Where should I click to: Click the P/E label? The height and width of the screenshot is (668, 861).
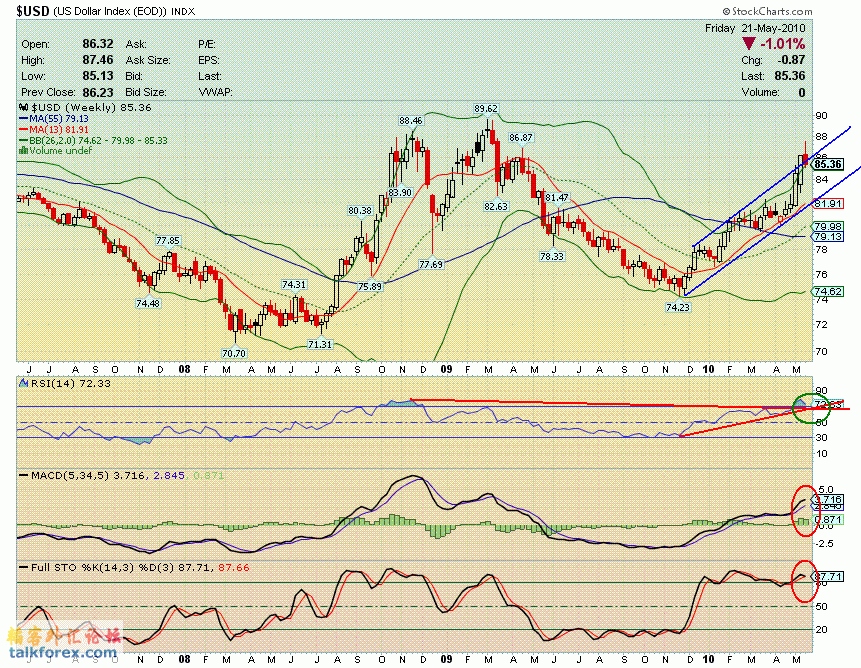point(207,44)
